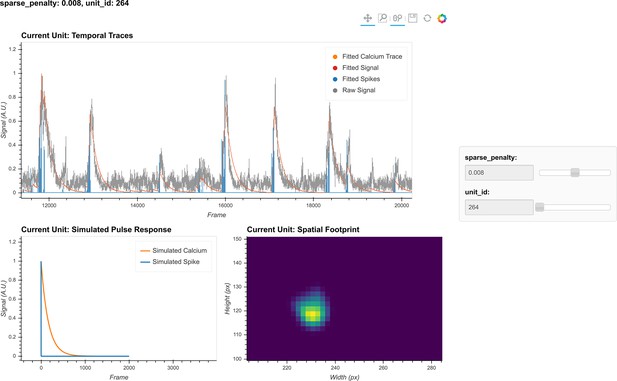The width and height of the screenshot is (617, 381).
Task: Open the Bokeh logo link
Action: [442, 18]
